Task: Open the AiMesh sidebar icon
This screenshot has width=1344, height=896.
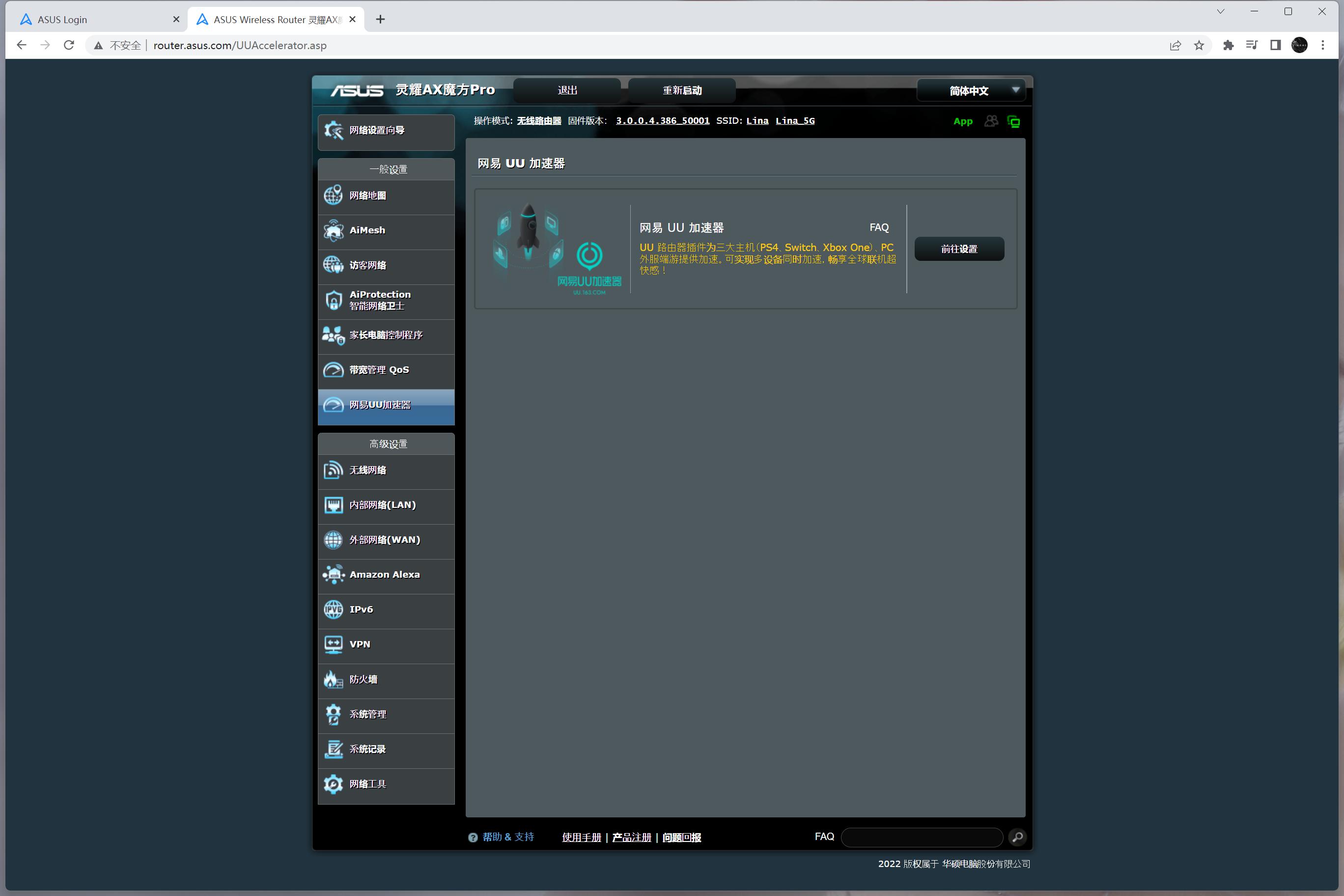Action: pyautogui.click(x=333, y=230)
